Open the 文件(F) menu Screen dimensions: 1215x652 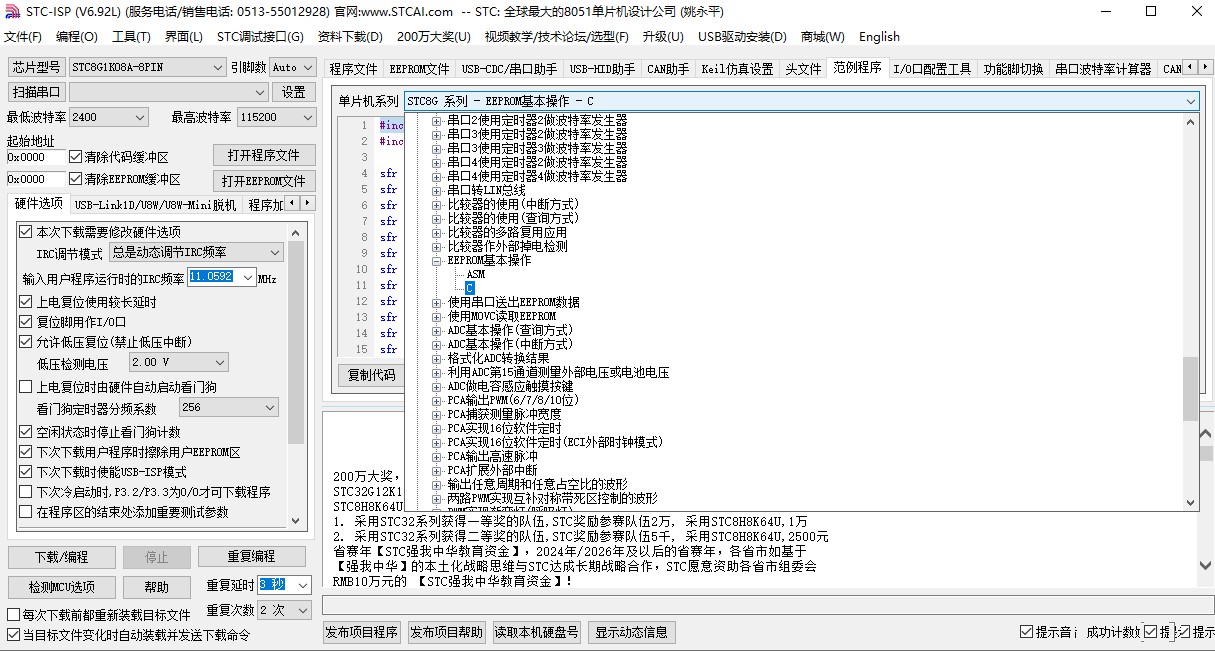coord(23,37)
